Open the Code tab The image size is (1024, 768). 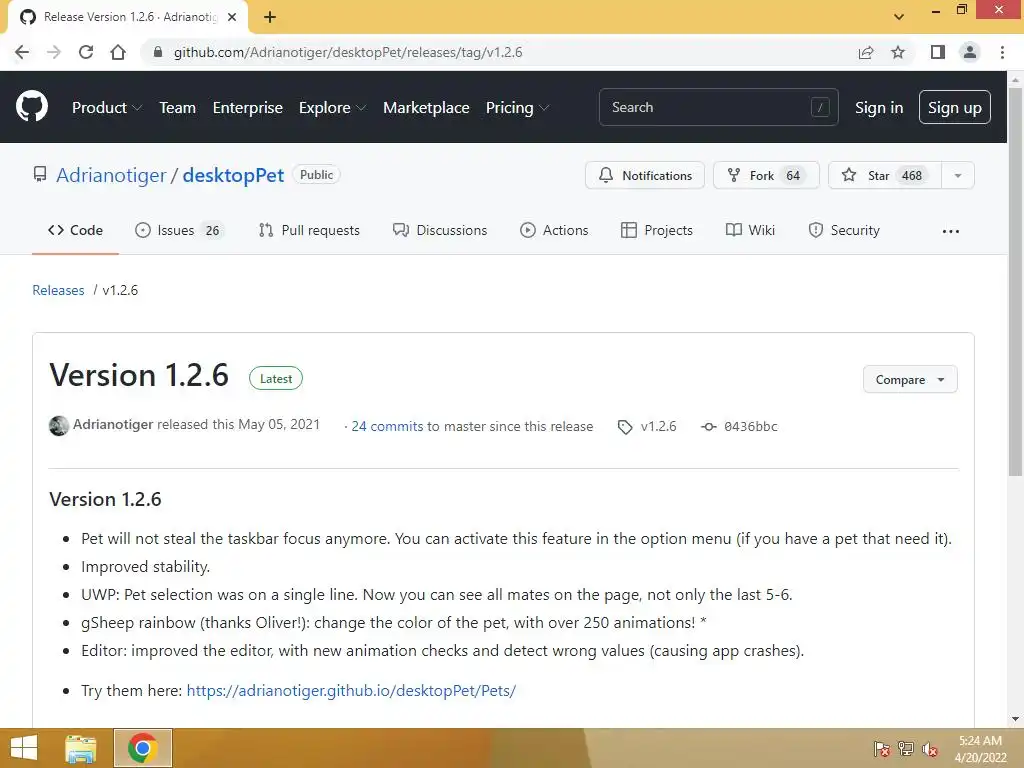(x=75, y=231)
